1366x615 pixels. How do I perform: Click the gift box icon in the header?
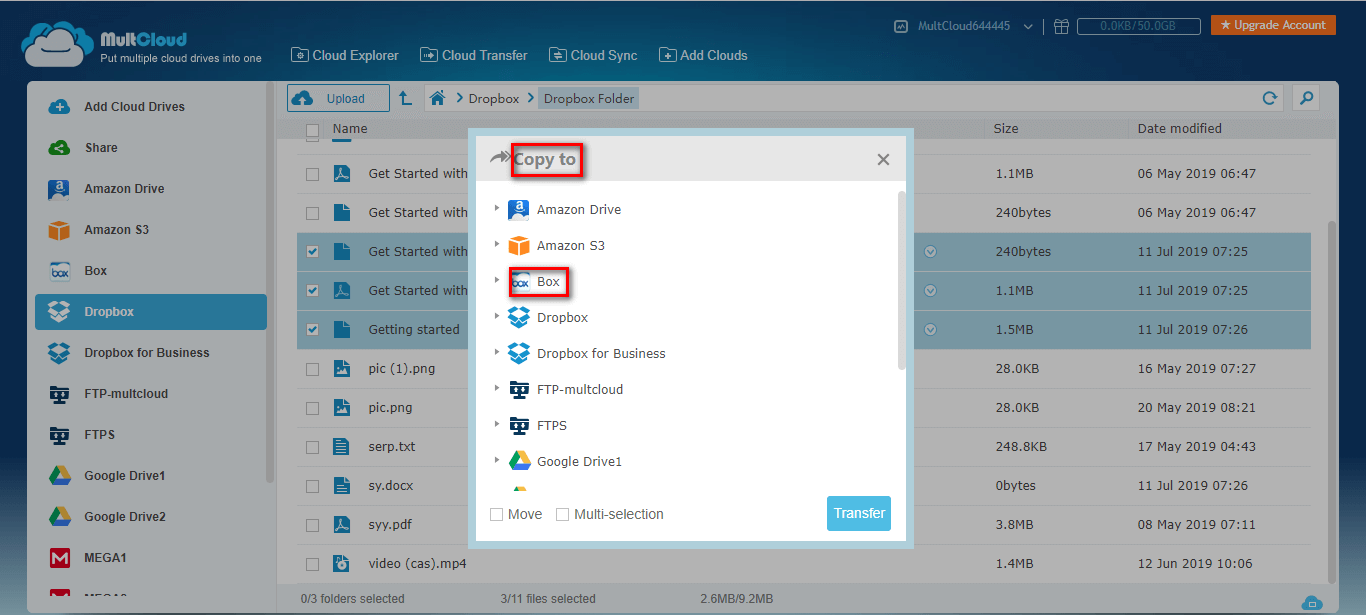click(x=1061, y=27)
